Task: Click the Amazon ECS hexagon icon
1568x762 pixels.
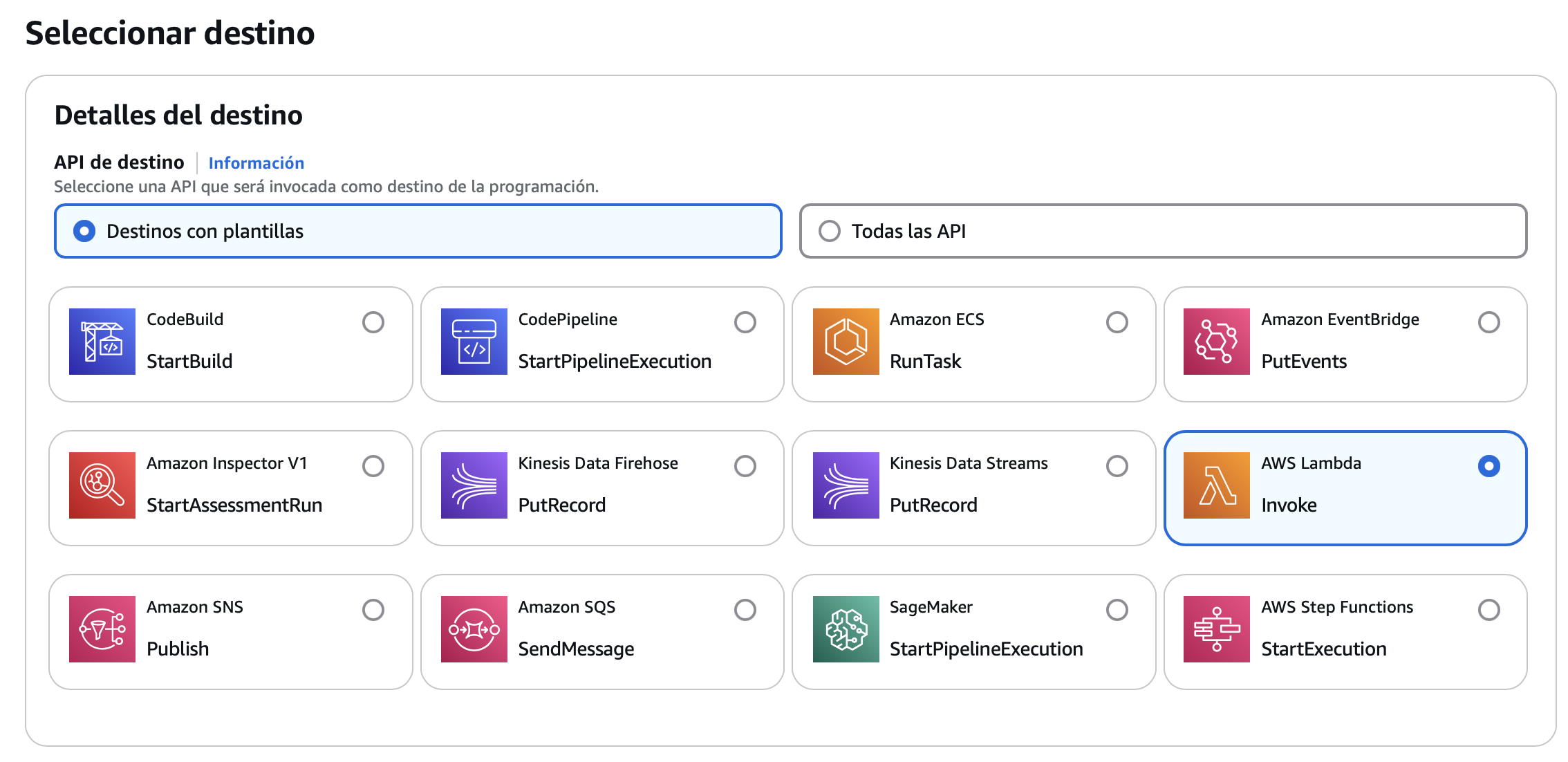Action: 846,342
